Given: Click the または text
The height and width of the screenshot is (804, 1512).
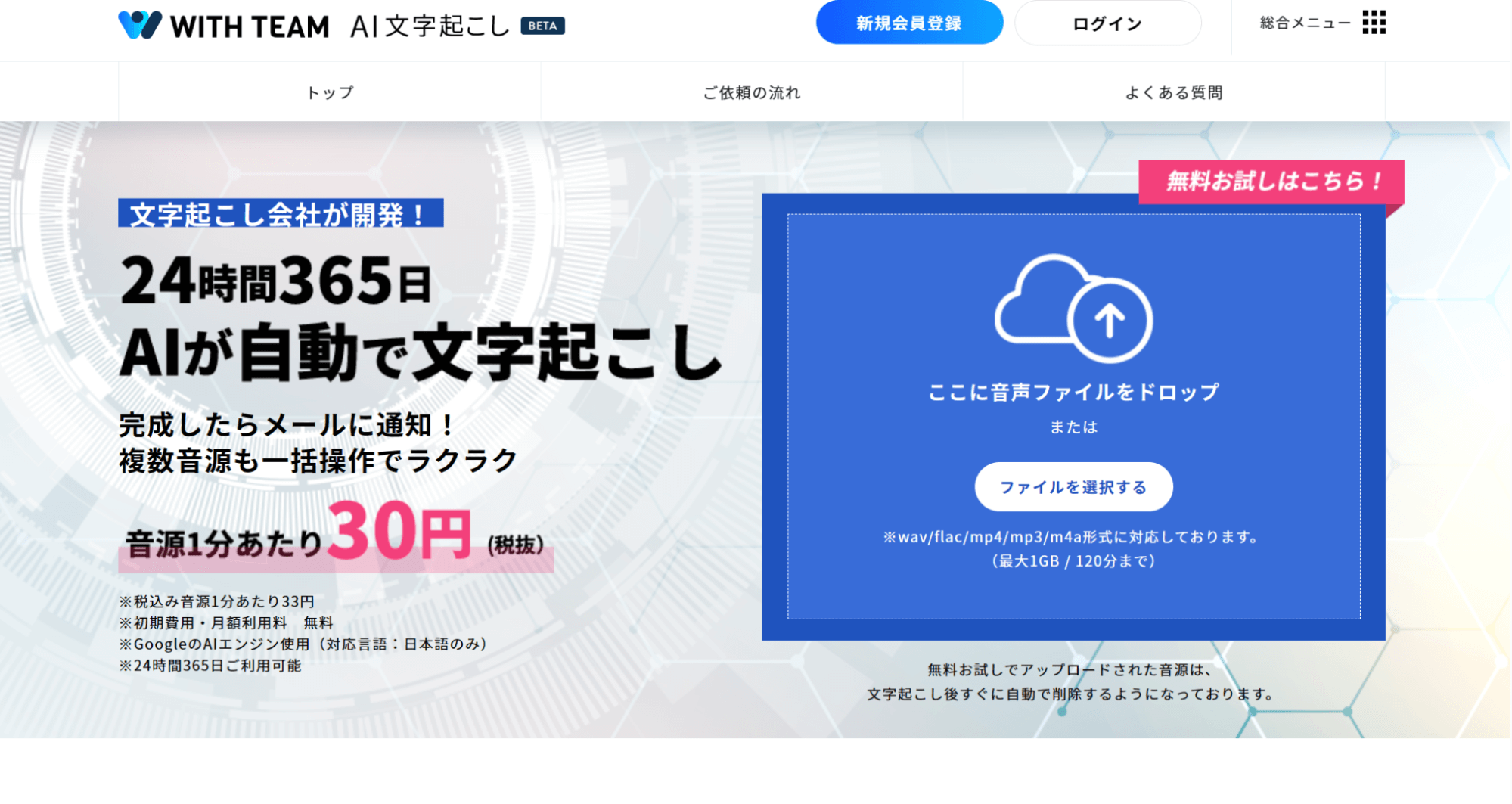Looking at the screenshot, I should (x=1073, y=427).
